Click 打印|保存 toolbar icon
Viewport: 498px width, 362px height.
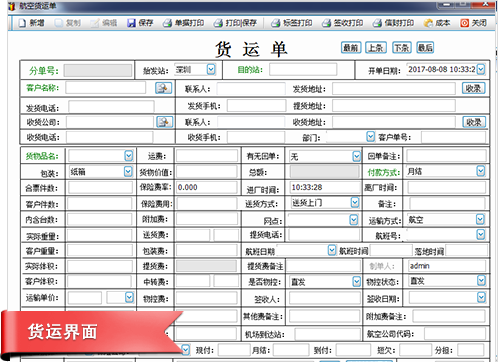pos(218,23)
